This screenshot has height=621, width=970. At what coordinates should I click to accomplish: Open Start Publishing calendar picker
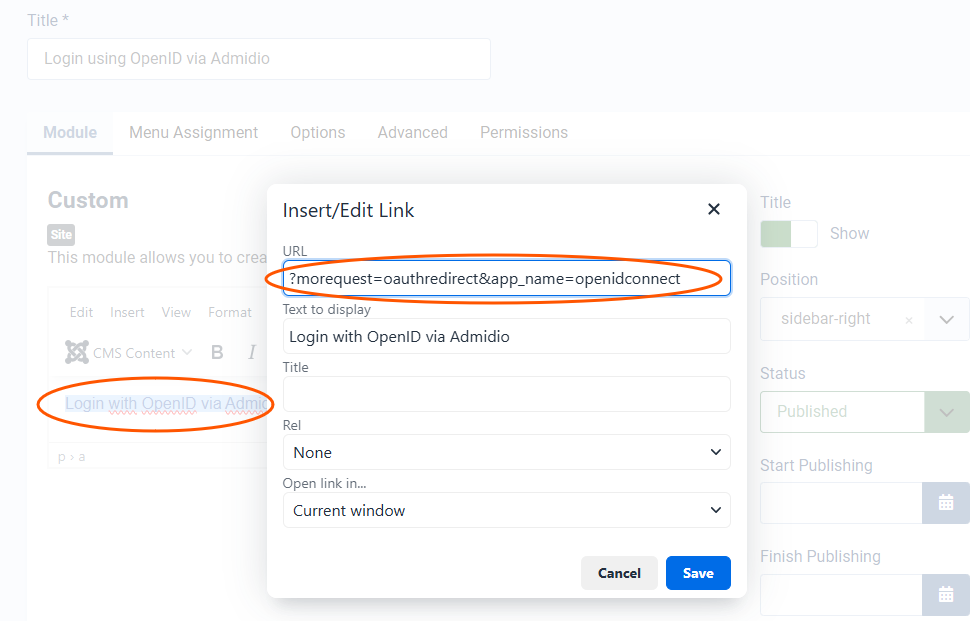pos(945,503)
